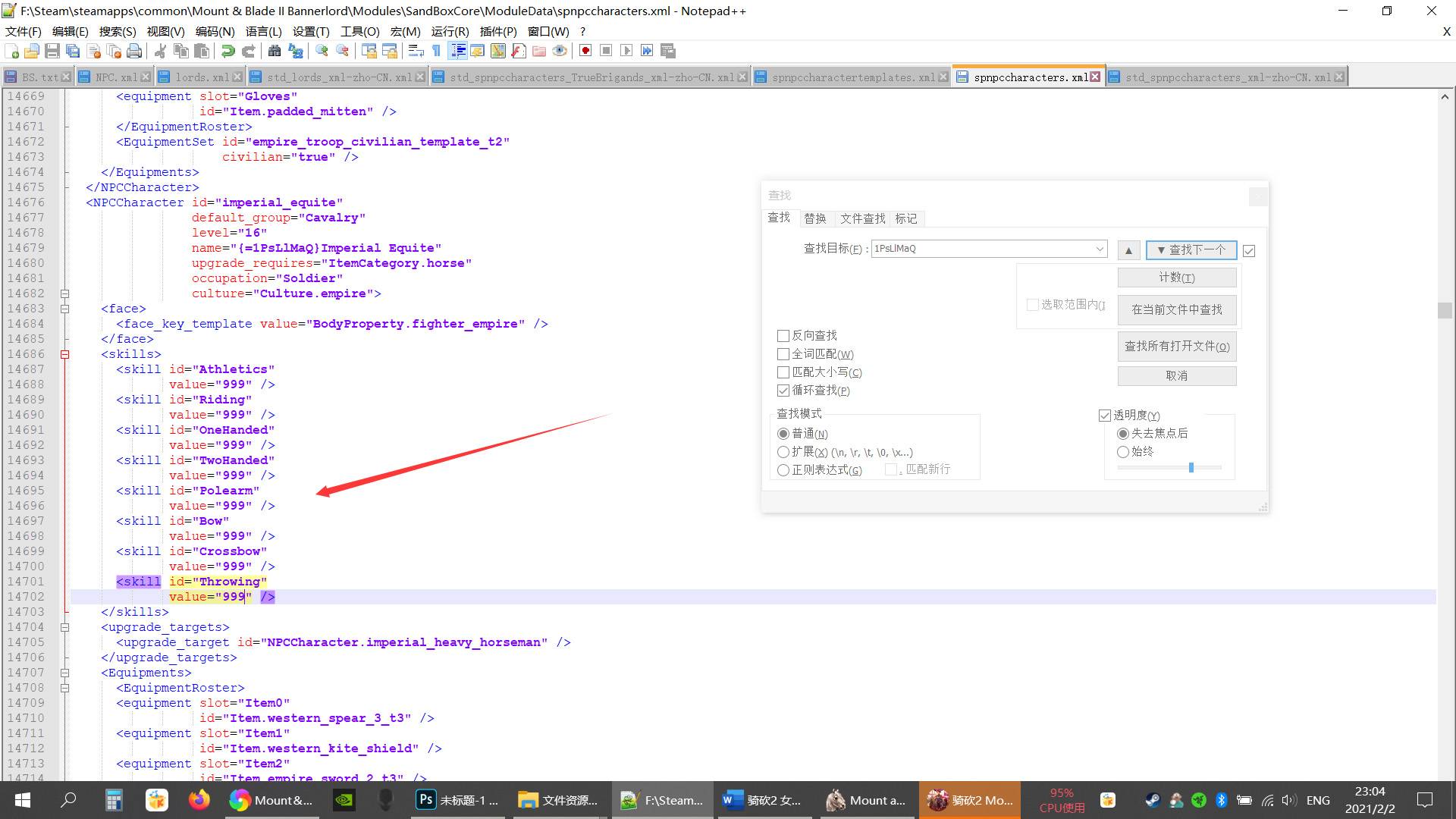The width and height of the screenshot is (1456, 819).
Task: Start macro recording red dot icon
Action: [x=585, y=51]
